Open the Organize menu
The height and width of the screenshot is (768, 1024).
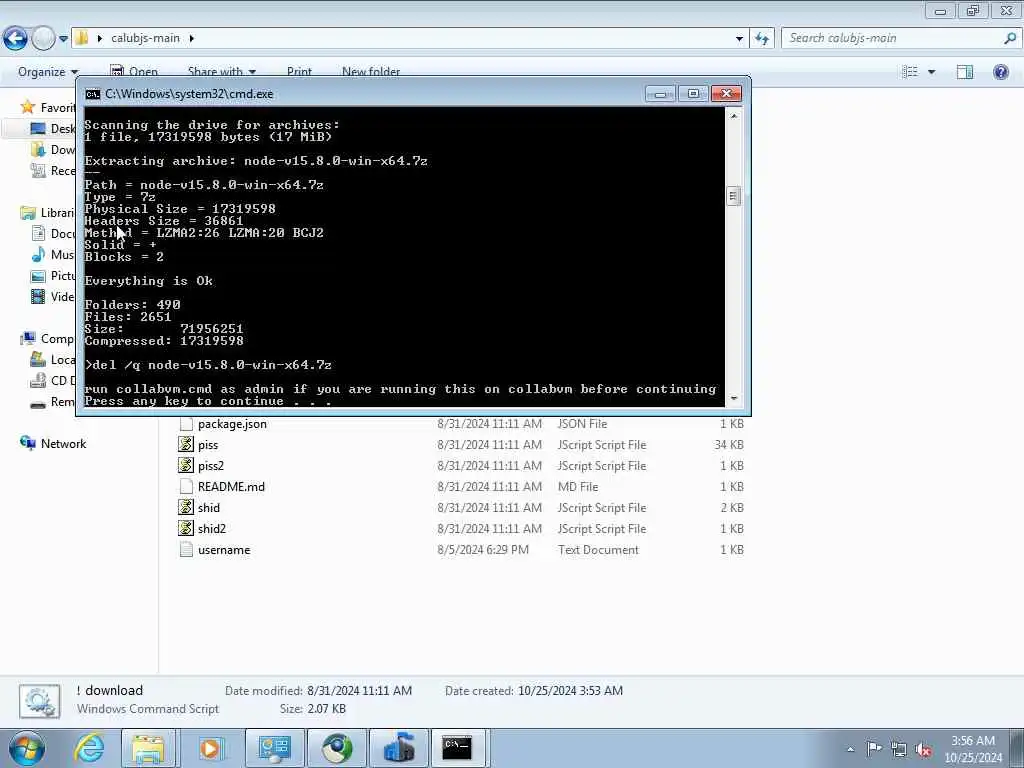coord(47,72)
